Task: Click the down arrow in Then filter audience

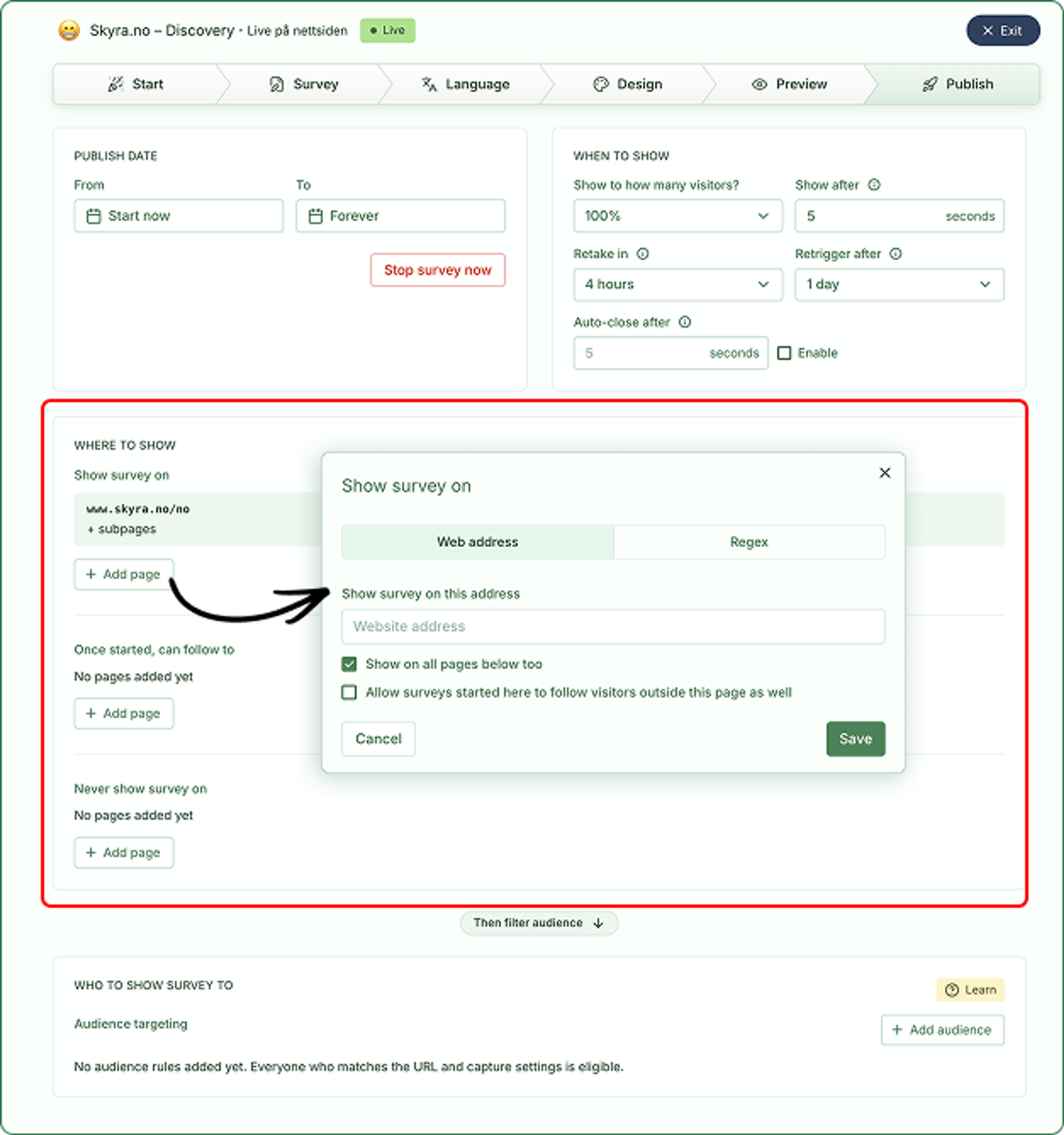Action: click(598, 923)
